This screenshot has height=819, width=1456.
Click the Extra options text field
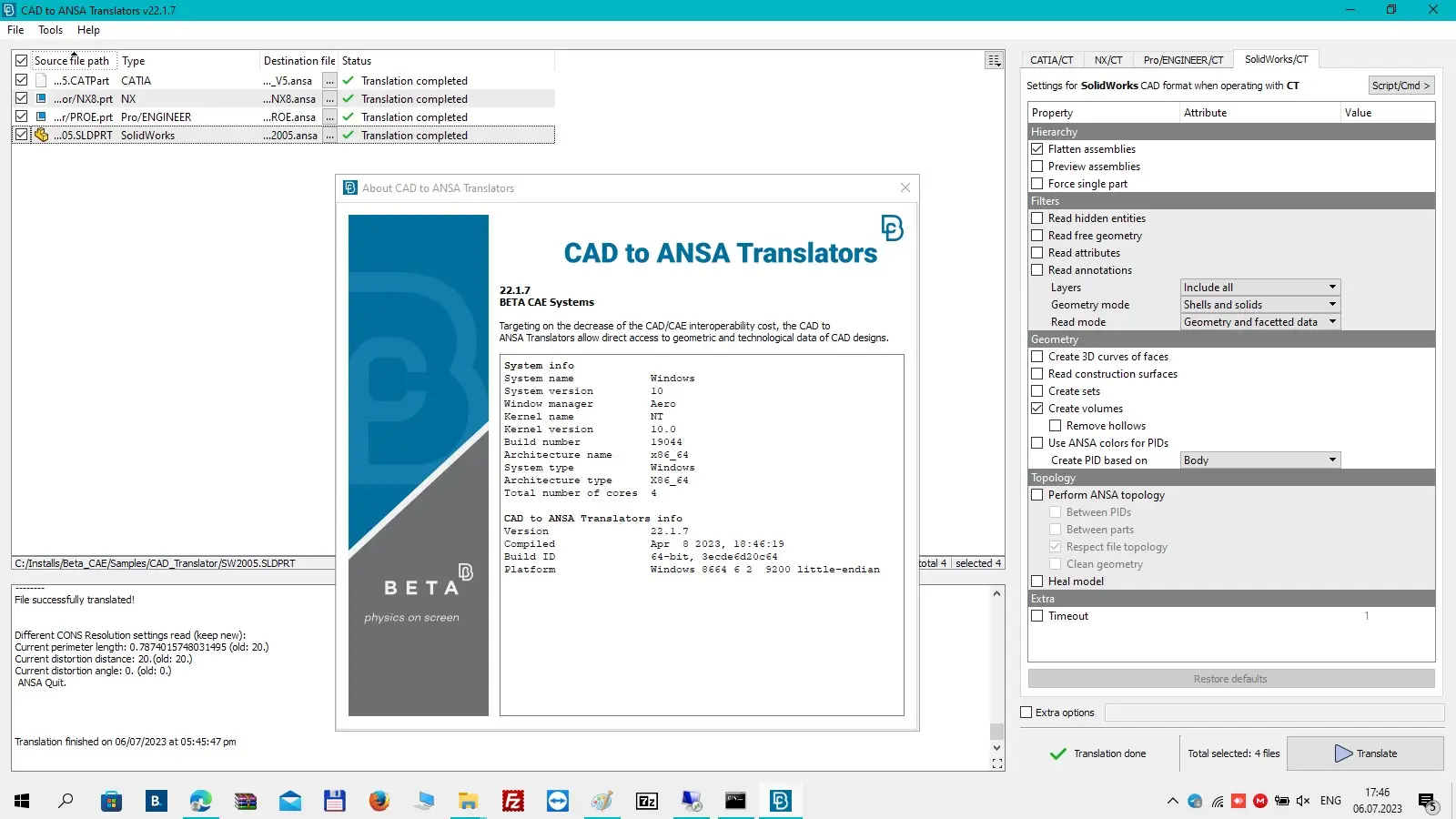tap(1274, 712)
